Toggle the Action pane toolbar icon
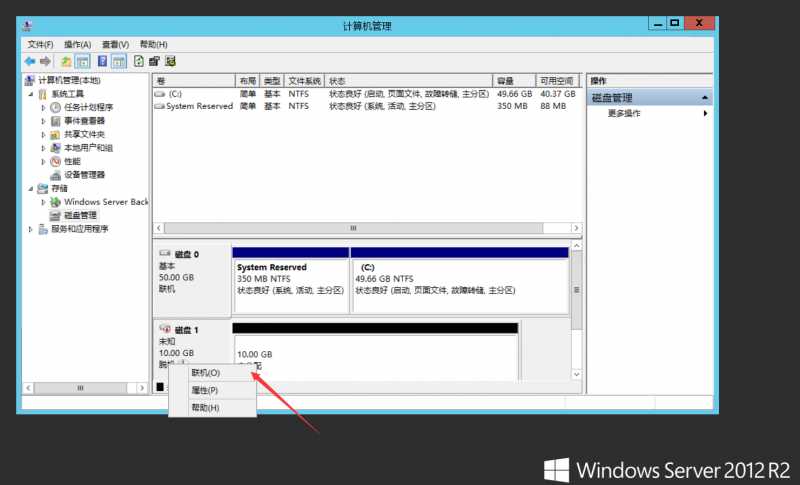This screenshot has width=800, height=485. [118, 62]
